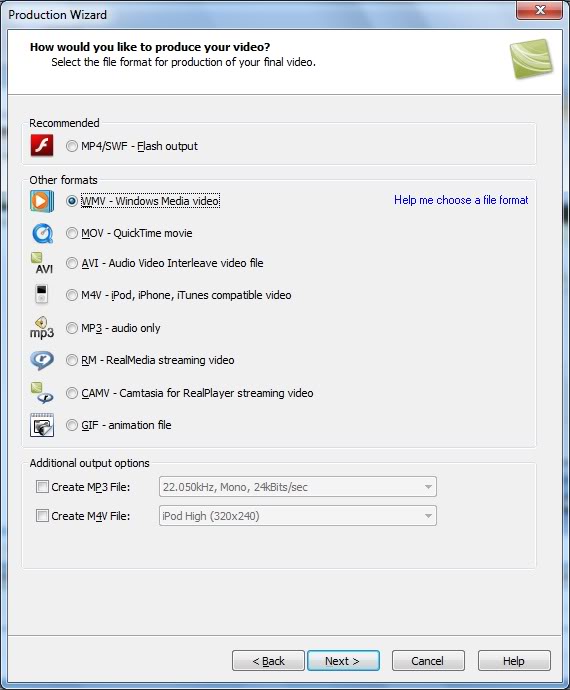Proceed with the Next button
The image size is (570, 690).
click(x=343, y=661)
